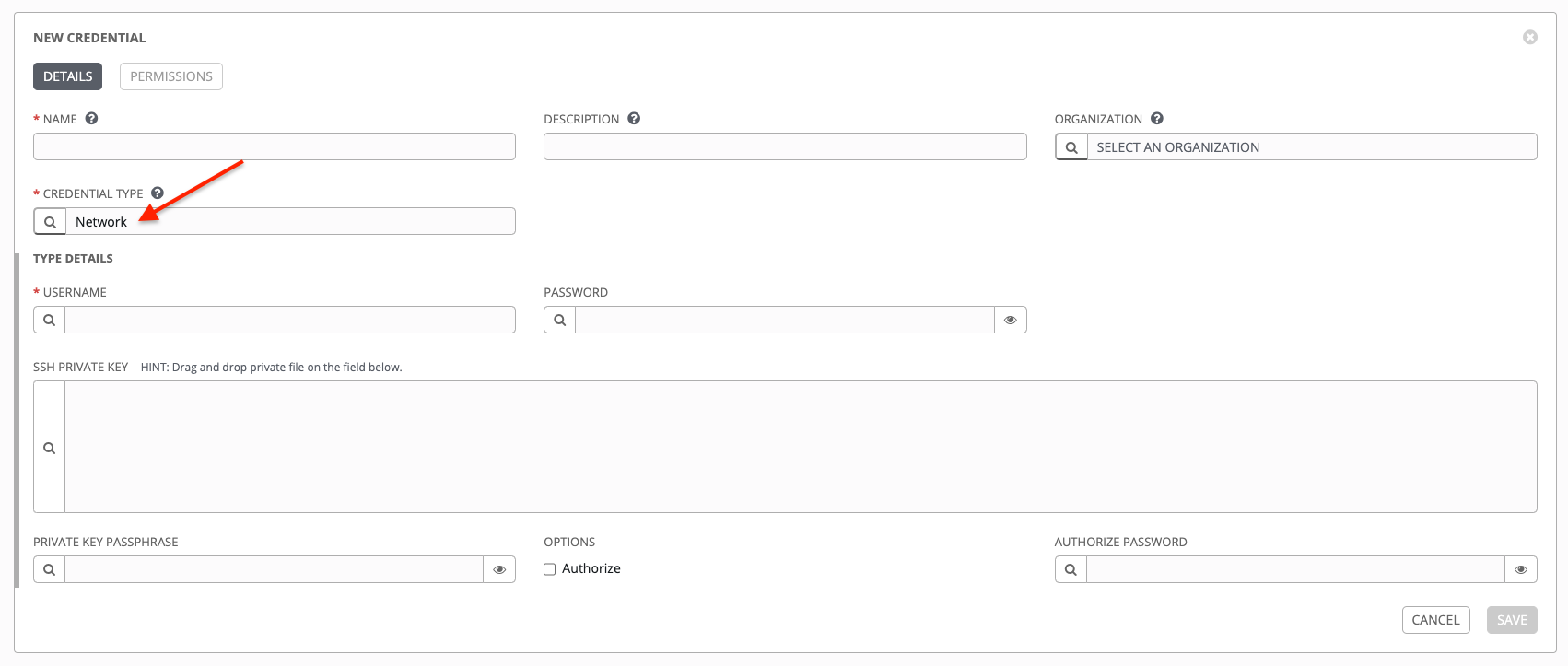
Task: Click the Type Details section heading
Action: 73,259
